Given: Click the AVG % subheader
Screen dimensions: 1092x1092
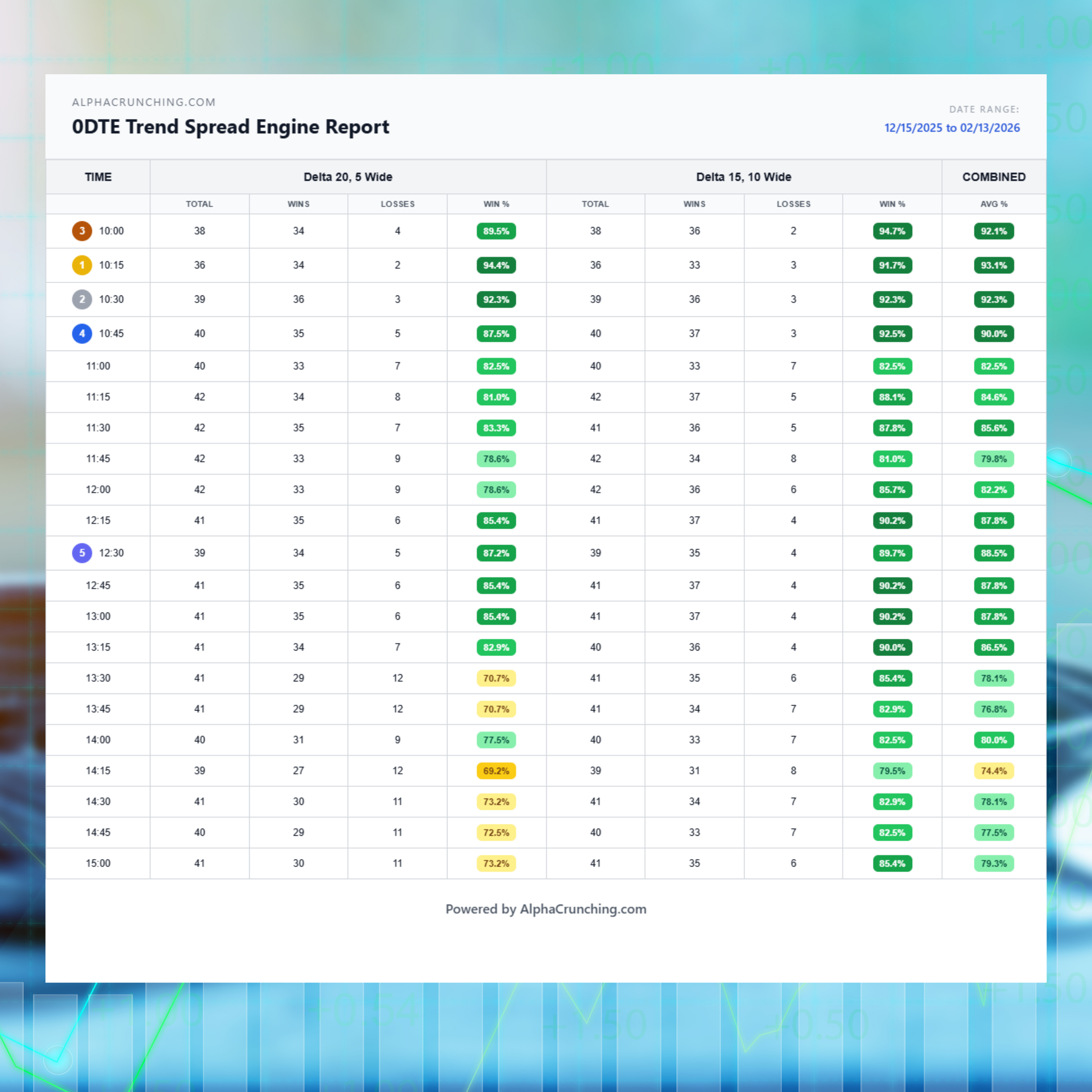Looking at the screenshot, I should point(993,204).
